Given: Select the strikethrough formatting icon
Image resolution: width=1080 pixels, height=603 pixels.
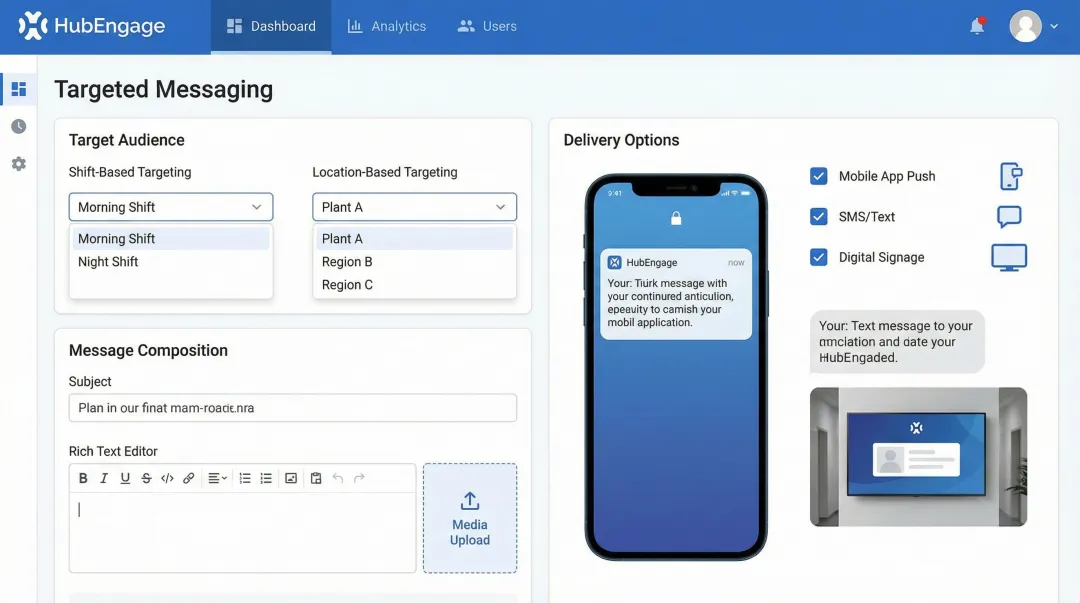Looking at the screenshot, I should point(146,478).
